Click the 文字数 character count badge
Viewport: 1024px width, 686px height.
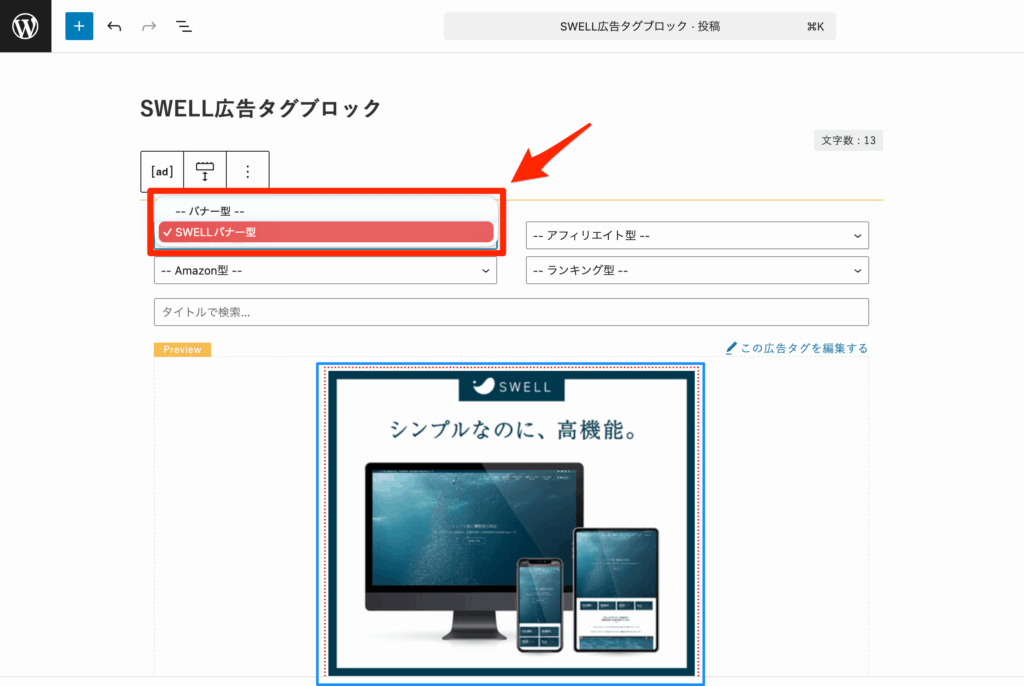pos(848,140)
